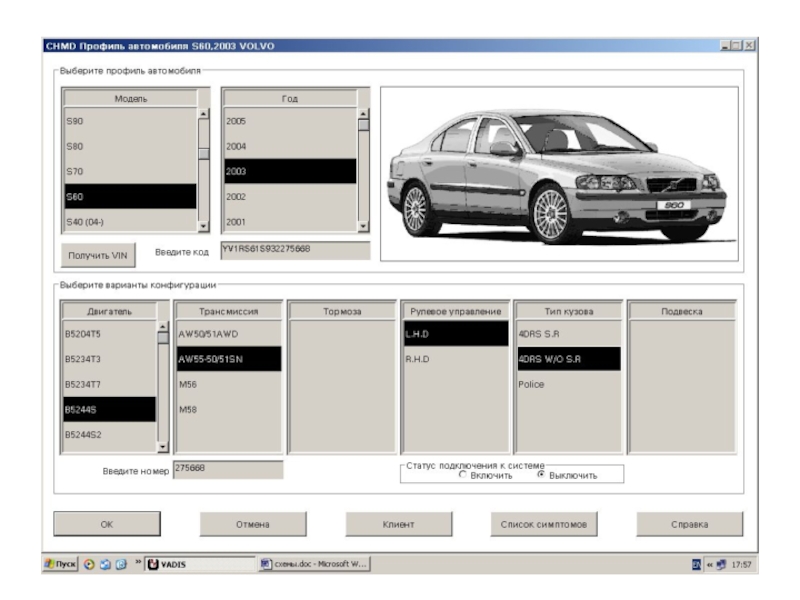Select year 2005 in the Год list
This screenshot has width=800, height=600.
pos(290,121)
